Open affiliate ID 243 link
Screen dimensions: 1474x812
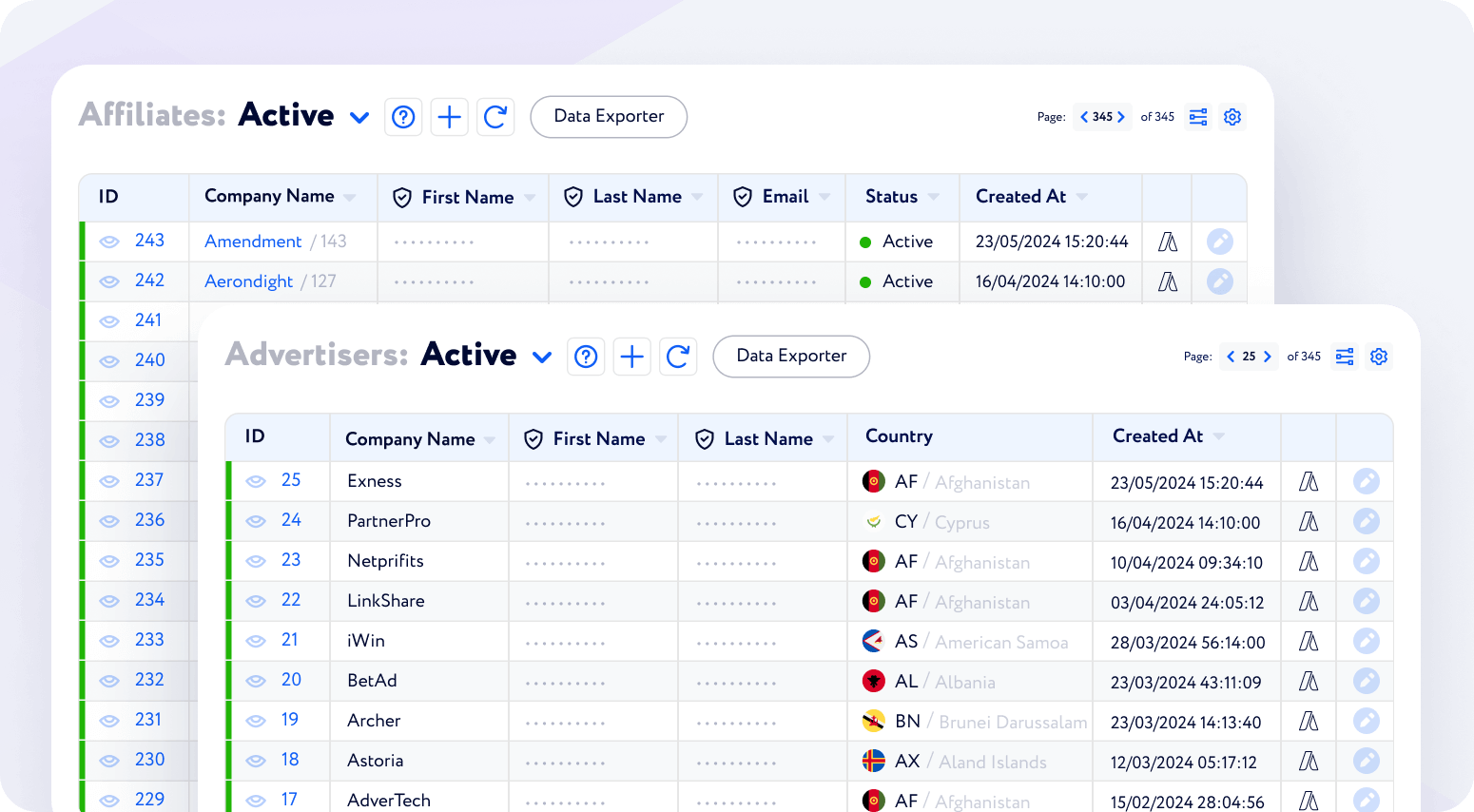pos(149,241)
